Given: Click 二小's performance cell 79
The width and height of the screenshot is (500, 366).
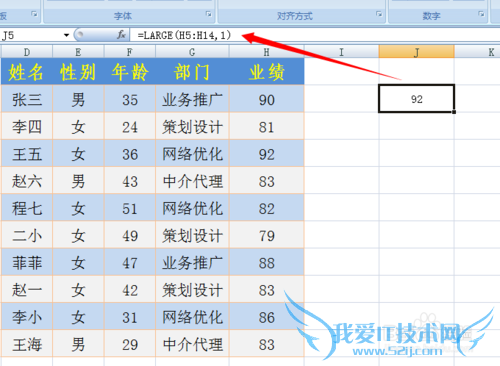Looking at the screenshot, I should [x=266, y=235].
